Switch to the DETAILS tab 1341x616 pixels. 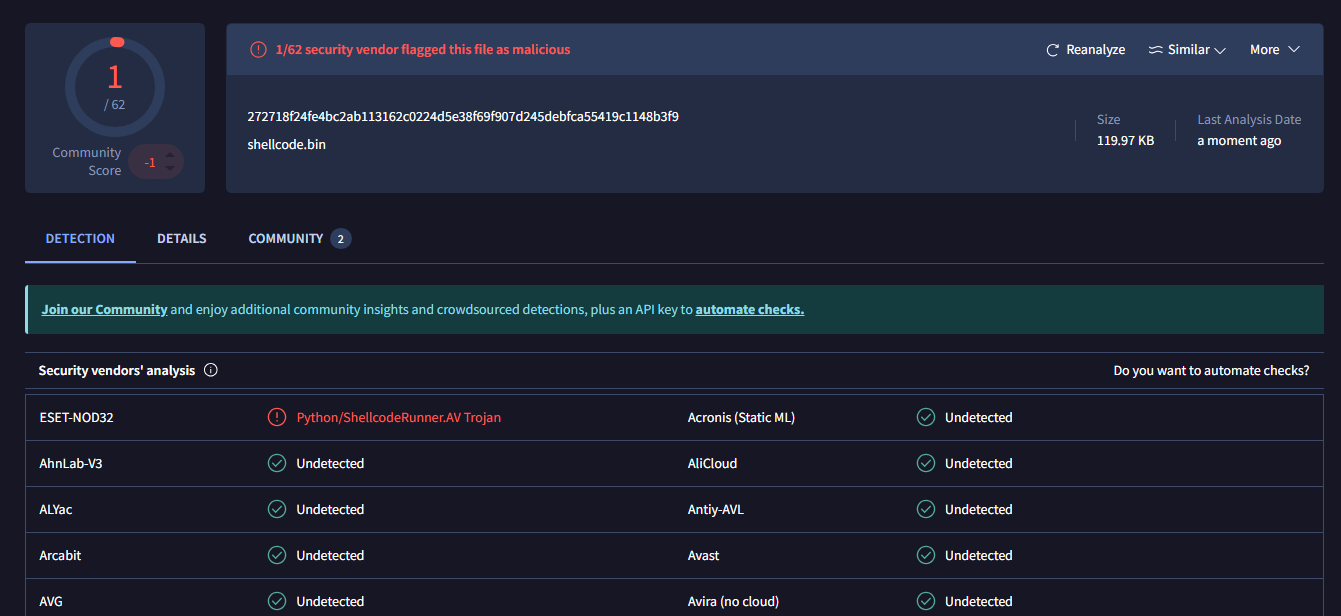181,239
